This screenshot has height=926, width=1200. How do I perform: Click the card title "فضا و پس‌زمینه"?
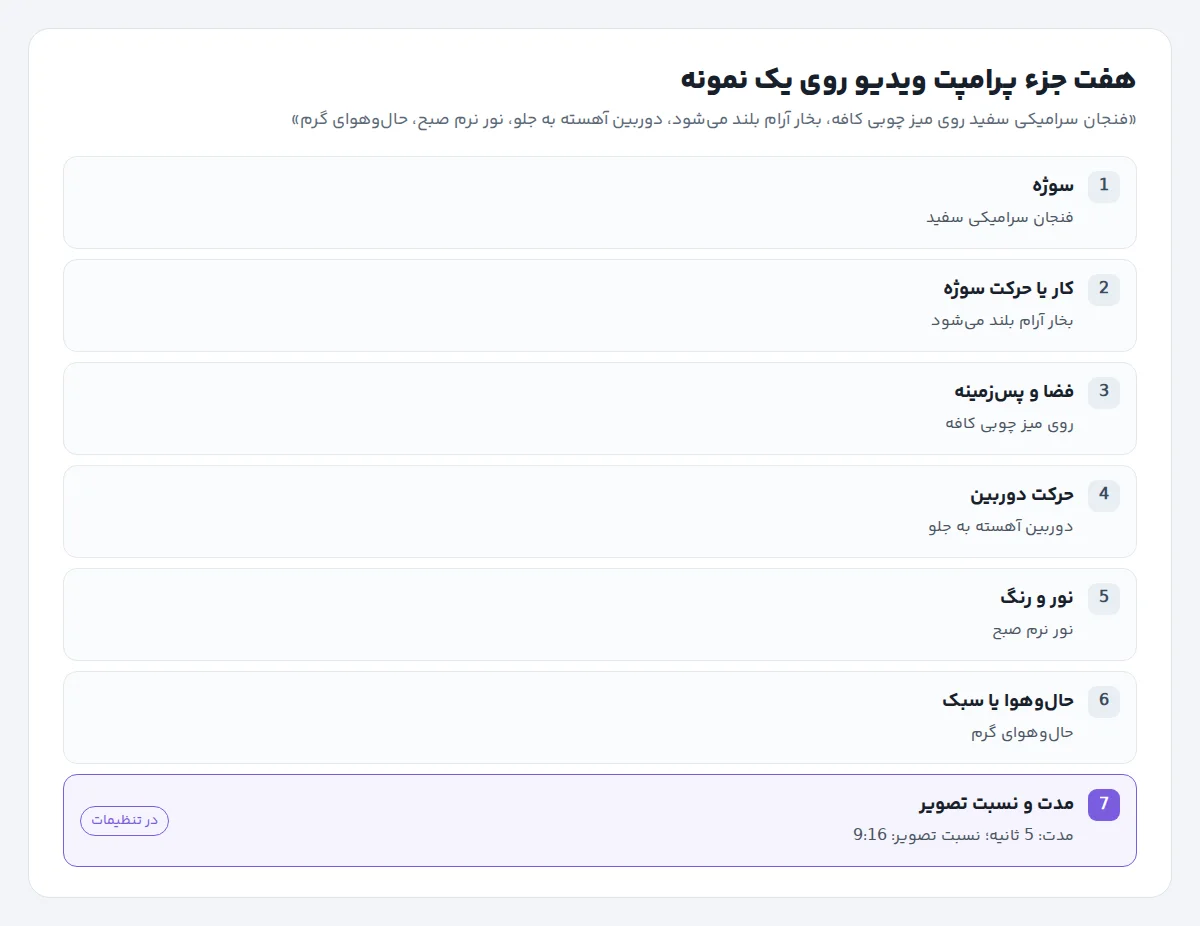(1014, 392)
